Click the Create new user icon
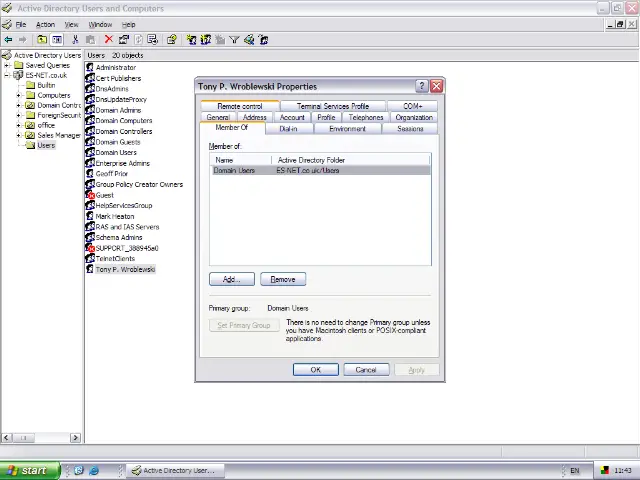Image resolution: width=640 pixels, height=480 pixels. (x=191, y=40)
